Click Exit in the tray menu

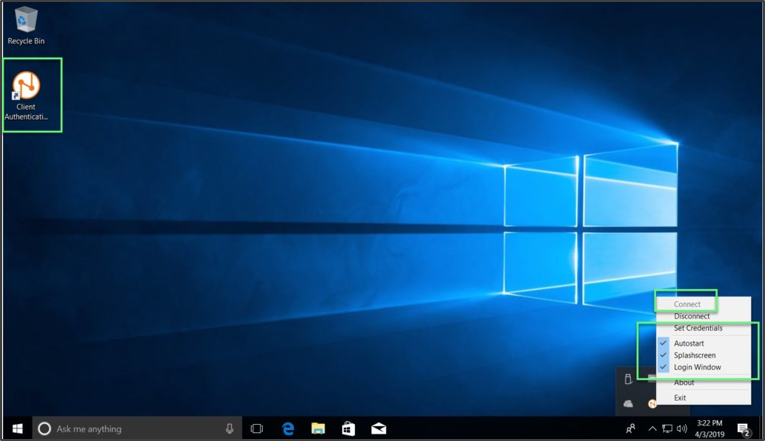point(680,398)
